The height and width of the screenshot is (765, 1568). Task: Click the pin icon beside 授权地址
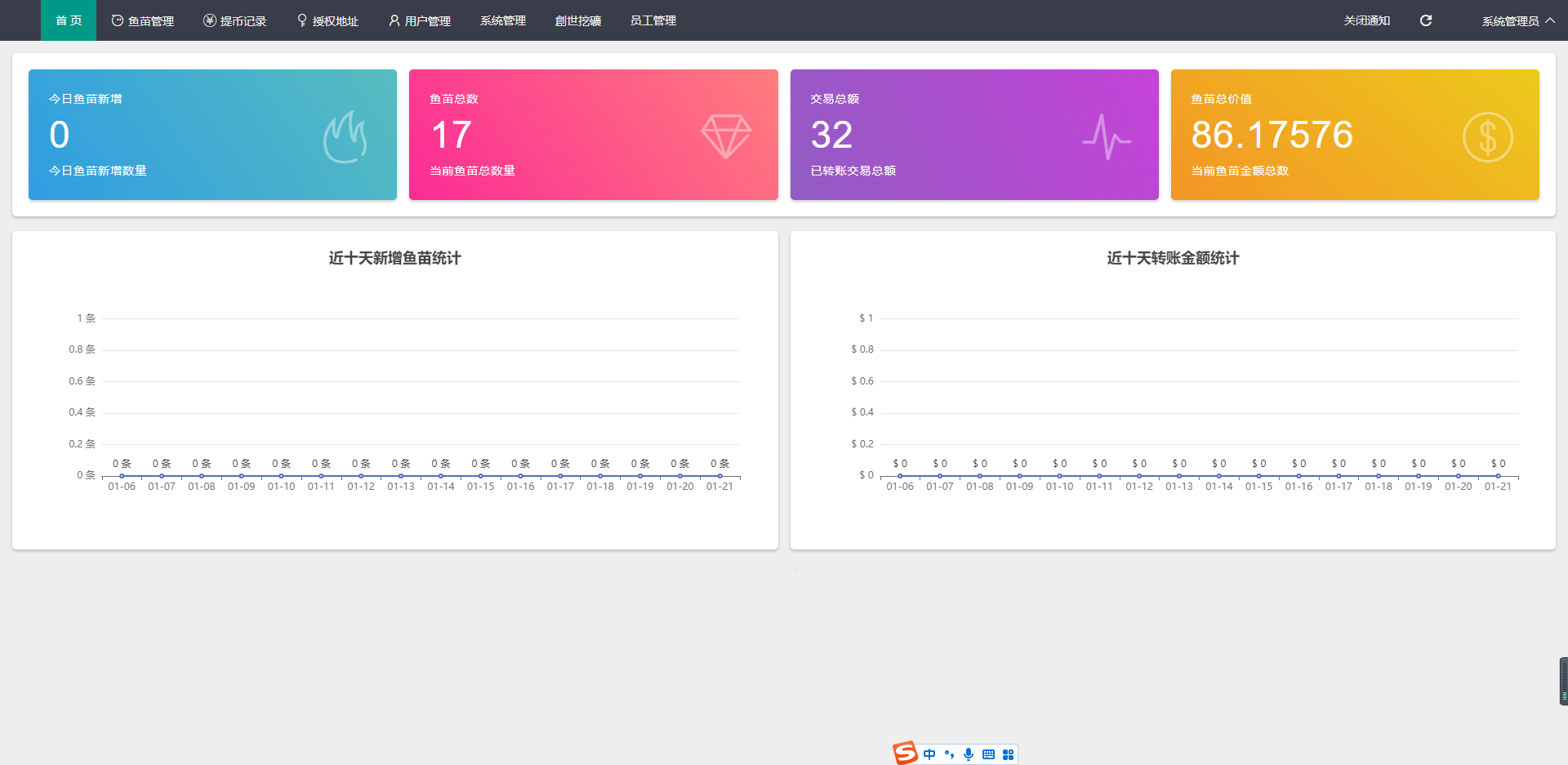tap(301, 20)
